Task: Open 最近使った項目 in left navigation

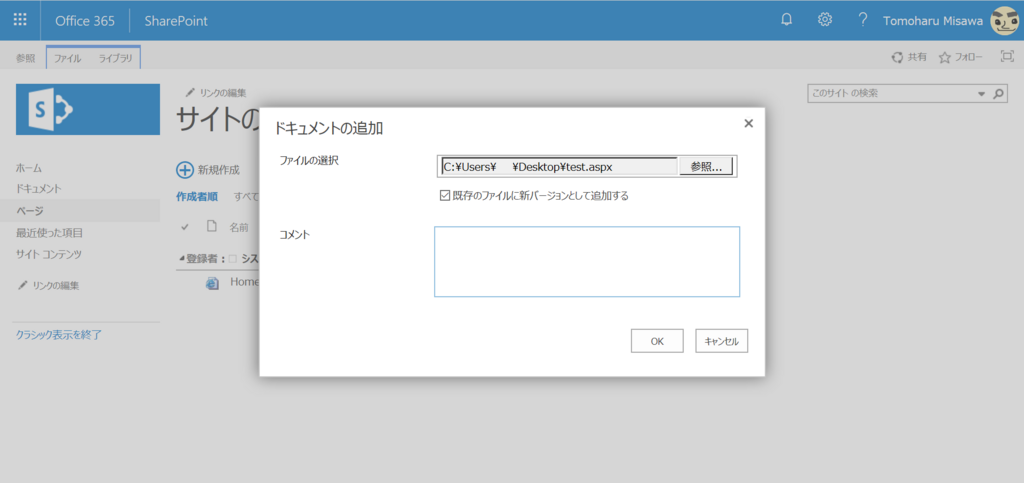Action: click(50, 232)
